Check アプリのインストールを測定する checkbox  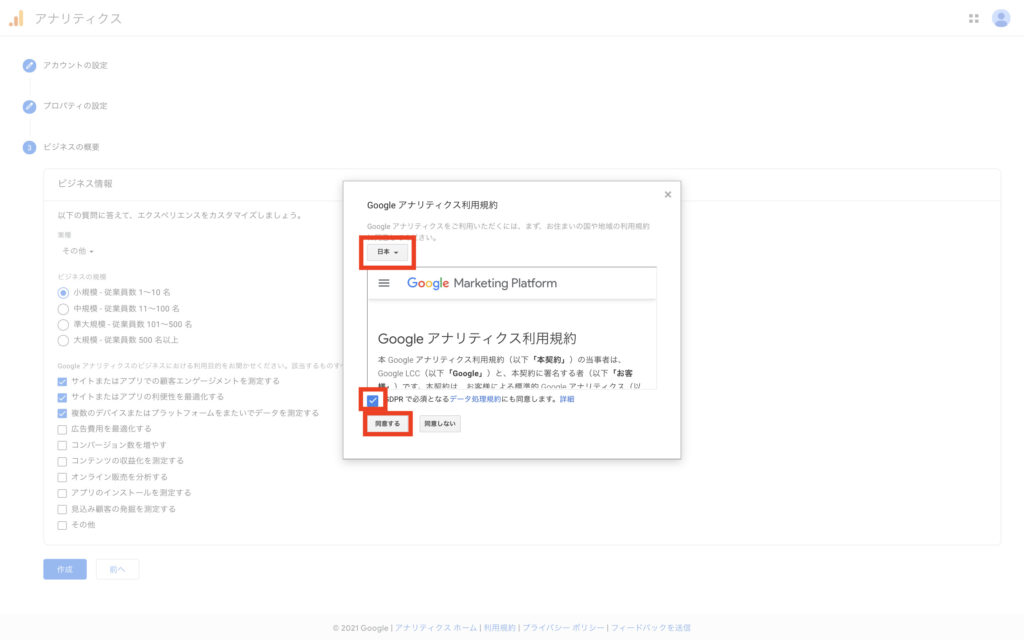[62, 493]
